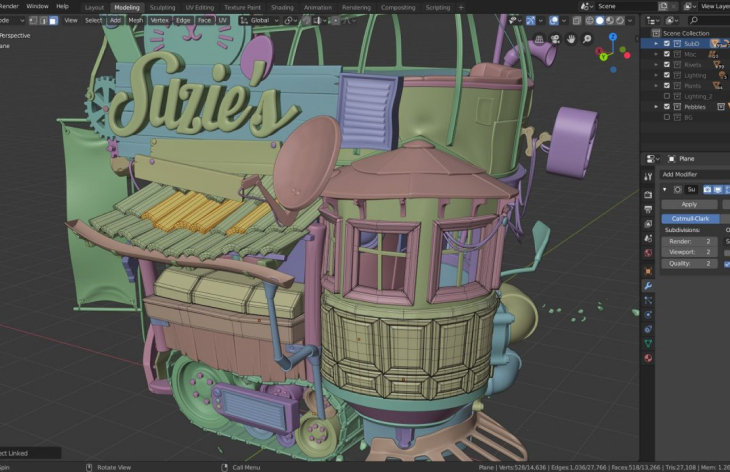Open Scene properties tab icon

click(x=648, y=238)
